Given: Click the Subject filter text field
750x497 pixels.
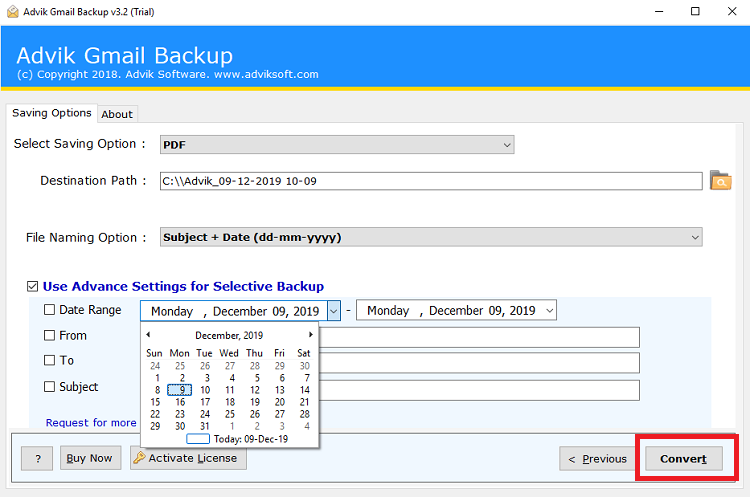Looking at the screenshot, I should click(479, 390).
